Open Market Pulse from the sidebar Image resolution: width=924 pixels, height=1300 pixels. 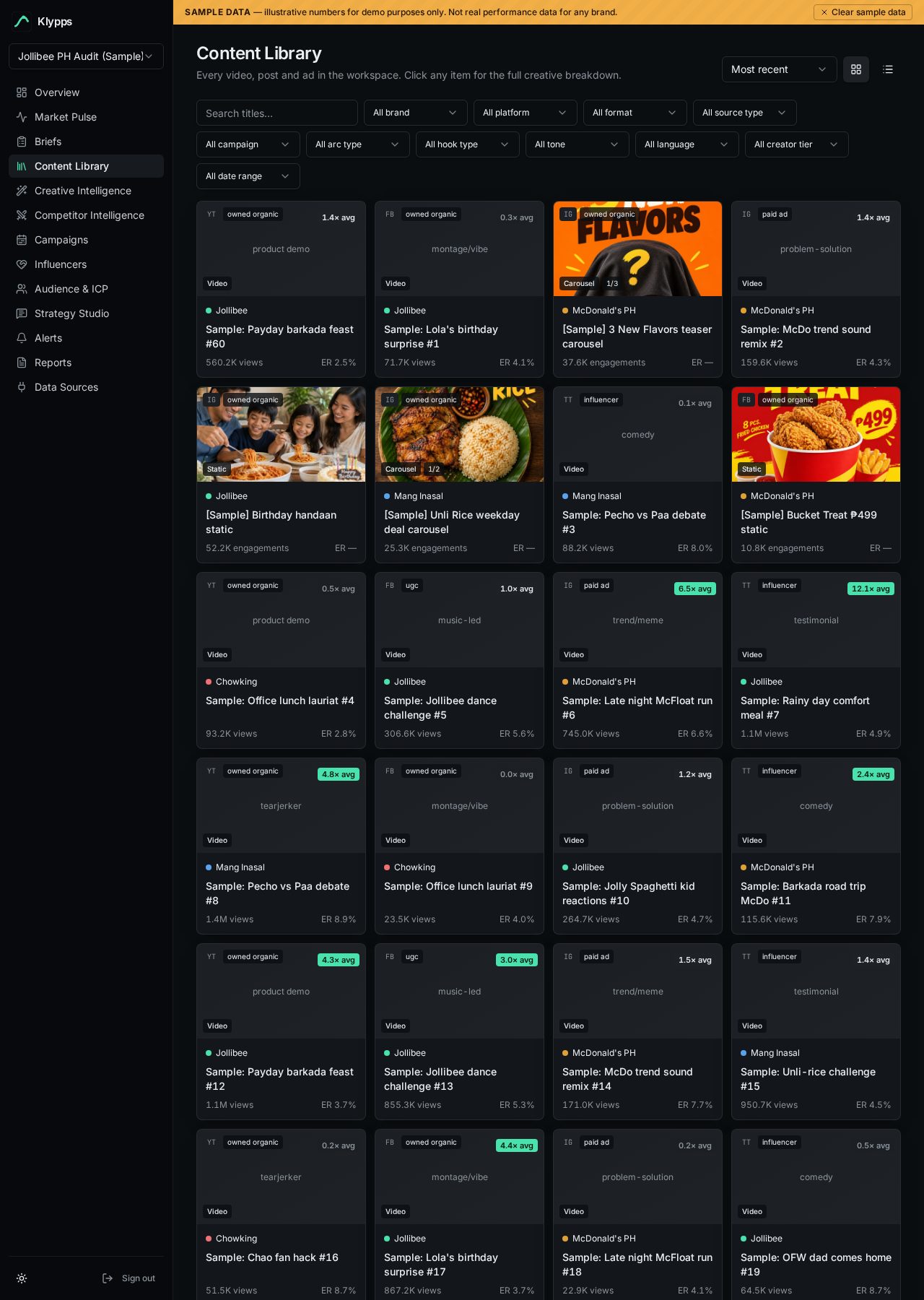pos(86,117)
